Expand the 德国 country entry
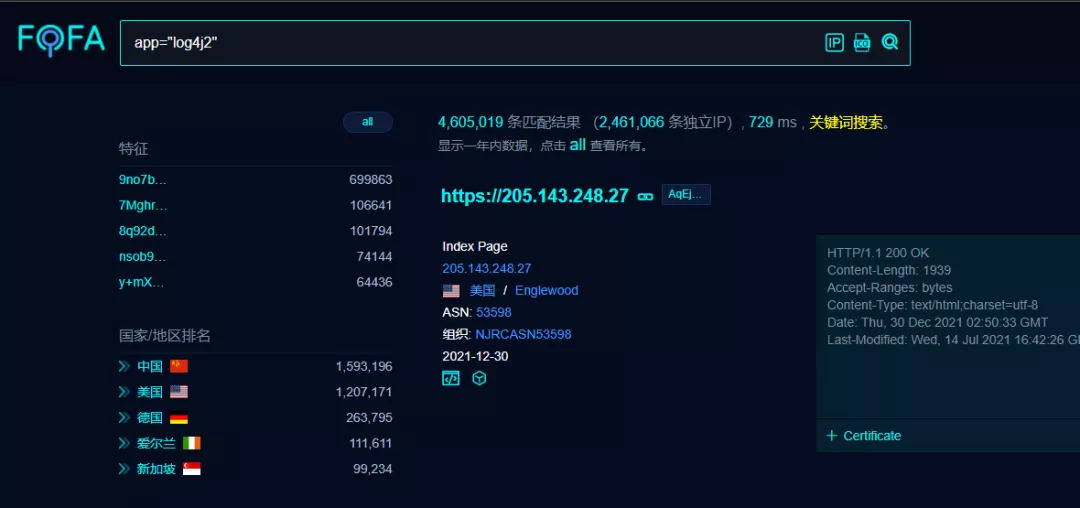Viewport: 1080px width, 508px height. tap(125, 418)
